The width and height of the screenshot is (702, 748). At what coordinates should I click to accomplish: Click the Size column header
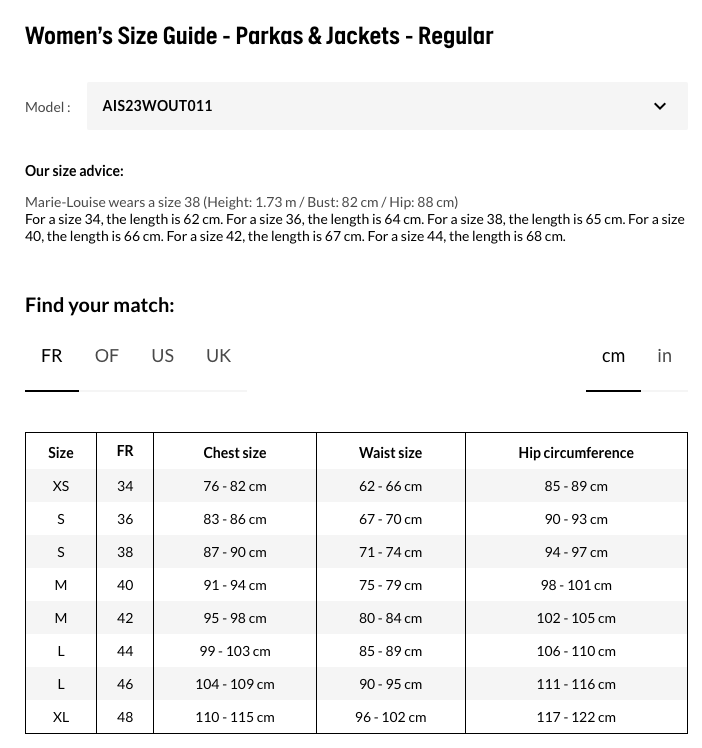[61, 453]
